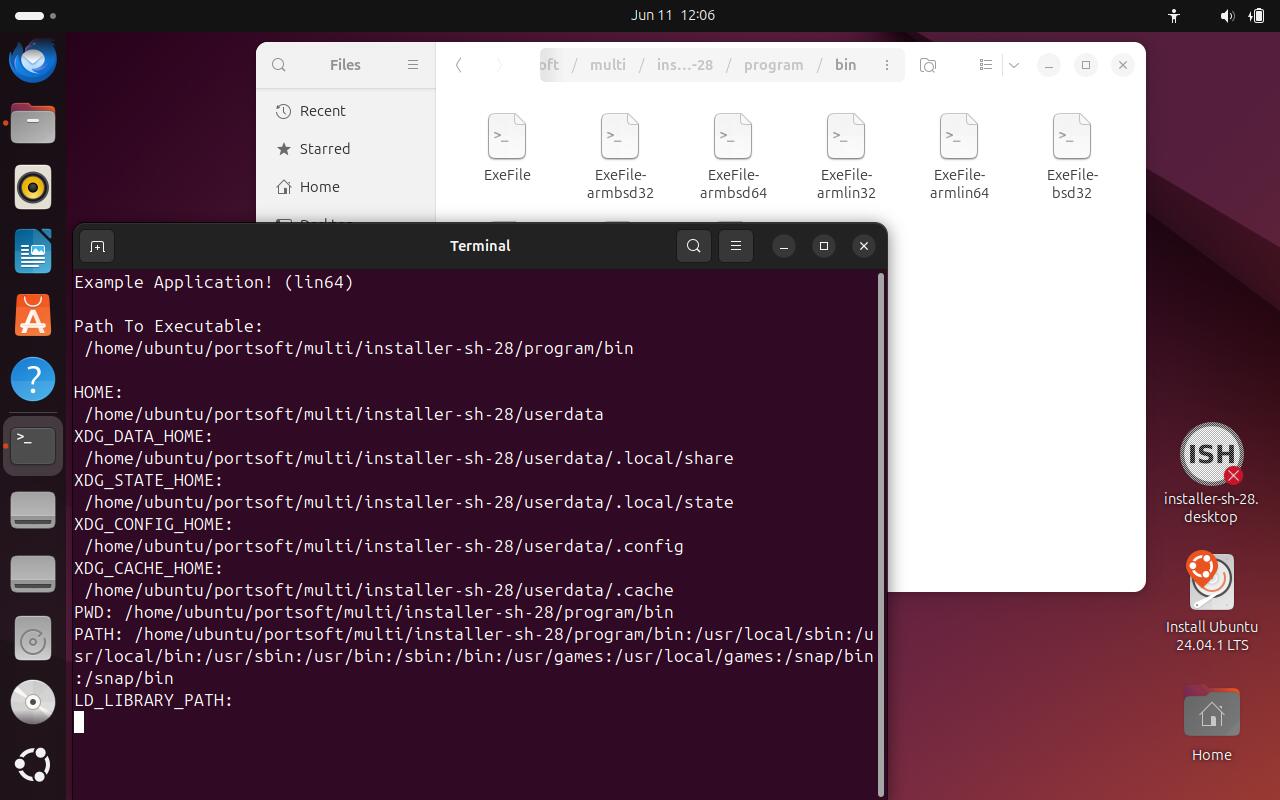Image resolution: width=1280 pixels, height=800 pixels.
Task: Click the Terminal vertical scrollbar
Action: 880,533
